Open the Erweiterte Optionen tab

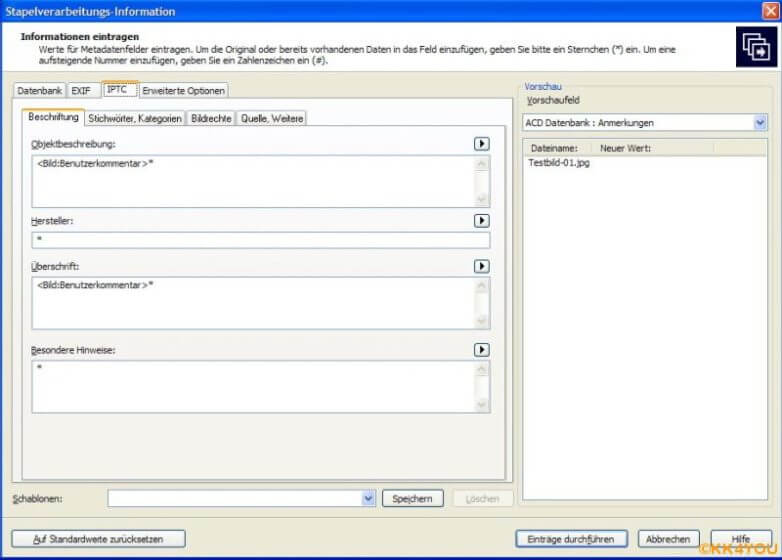point(184,91)
